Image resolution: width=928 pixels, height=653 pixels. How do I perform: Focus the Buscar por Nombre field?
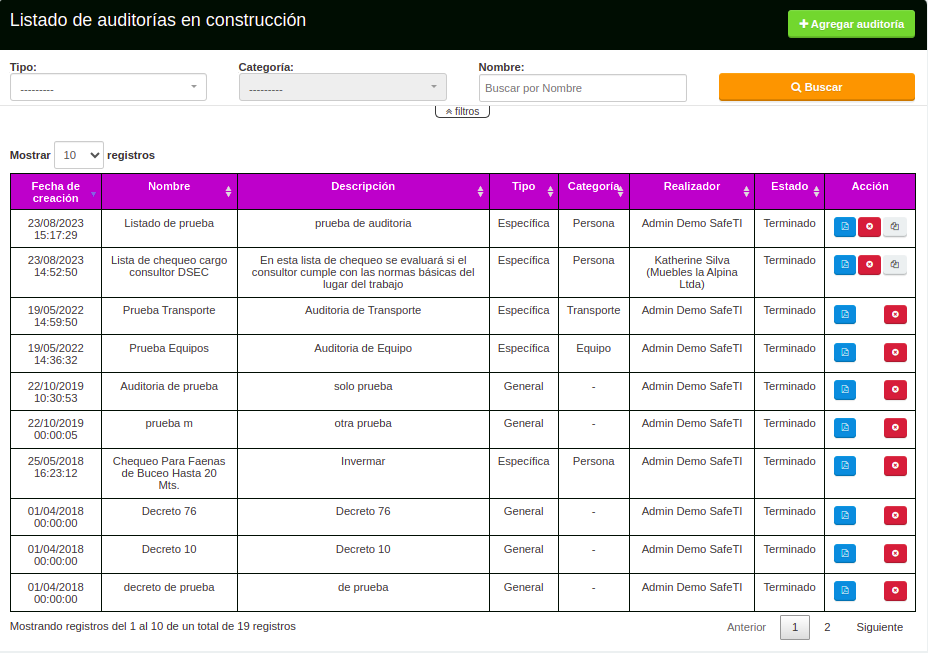(583, 88)
